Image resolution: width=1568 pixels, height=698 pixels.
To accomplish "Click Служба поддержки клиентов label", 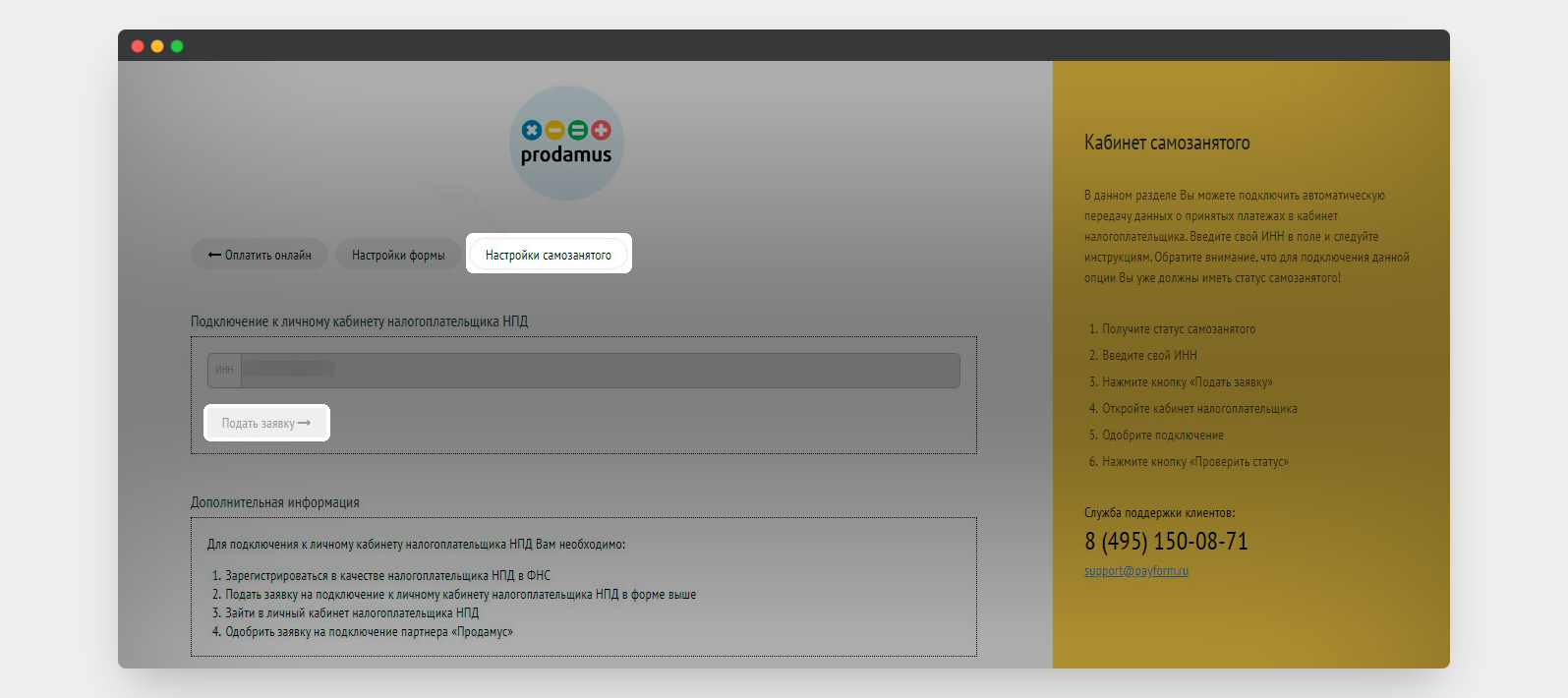I will (1160, 513).
